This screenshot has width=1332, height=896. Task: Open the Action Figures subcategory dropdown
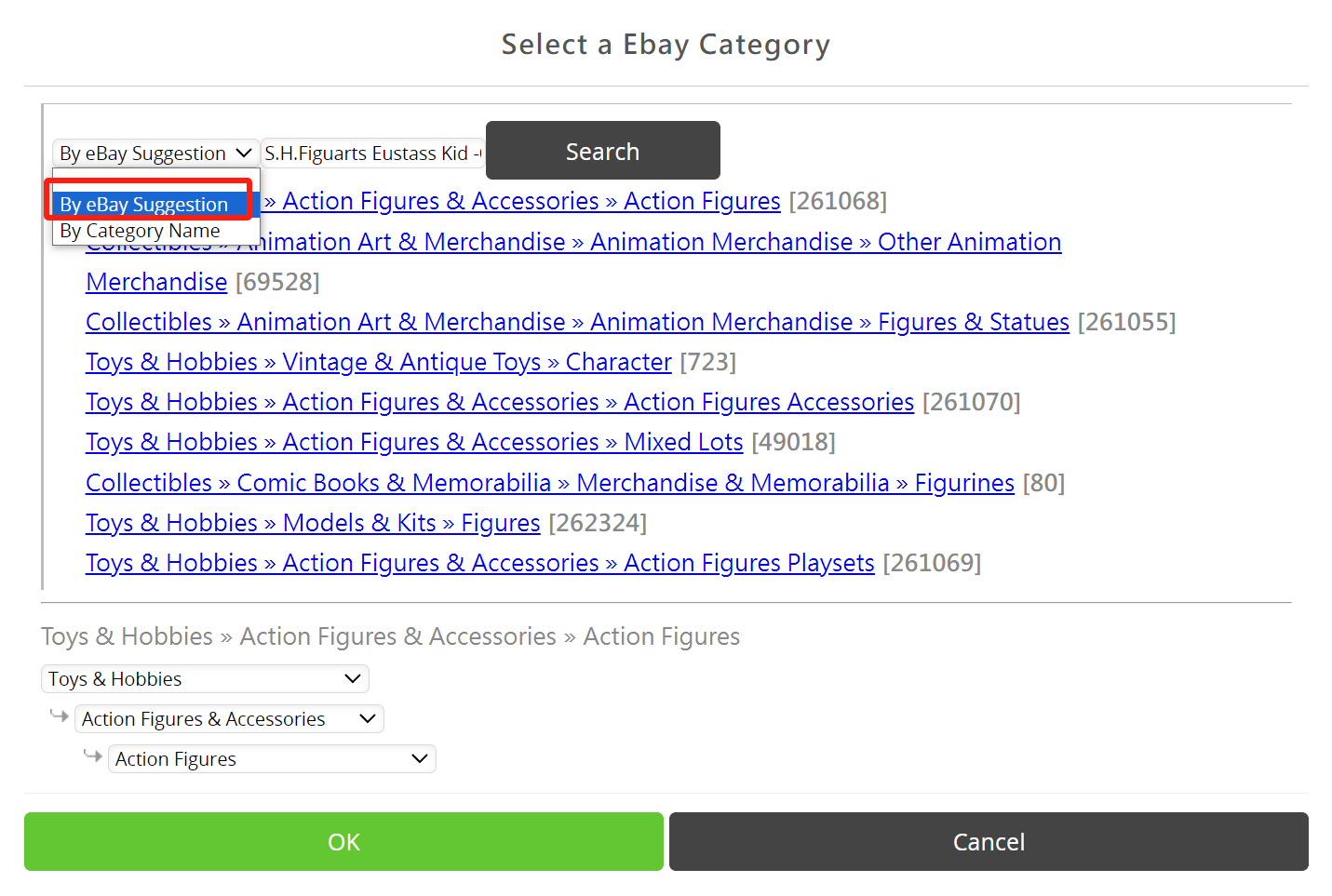tap(272, 759)
